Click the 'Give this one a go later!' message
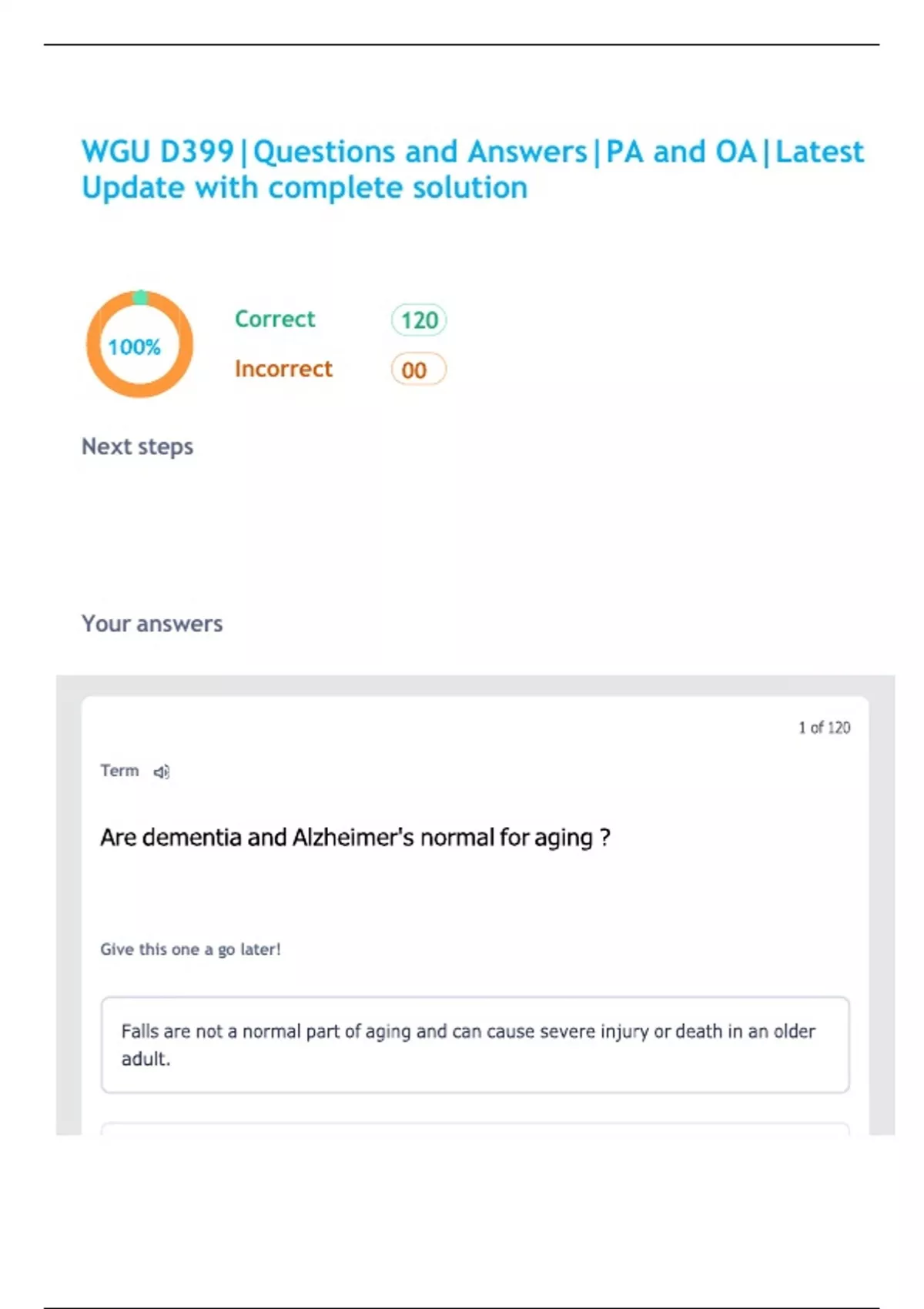 190,949
